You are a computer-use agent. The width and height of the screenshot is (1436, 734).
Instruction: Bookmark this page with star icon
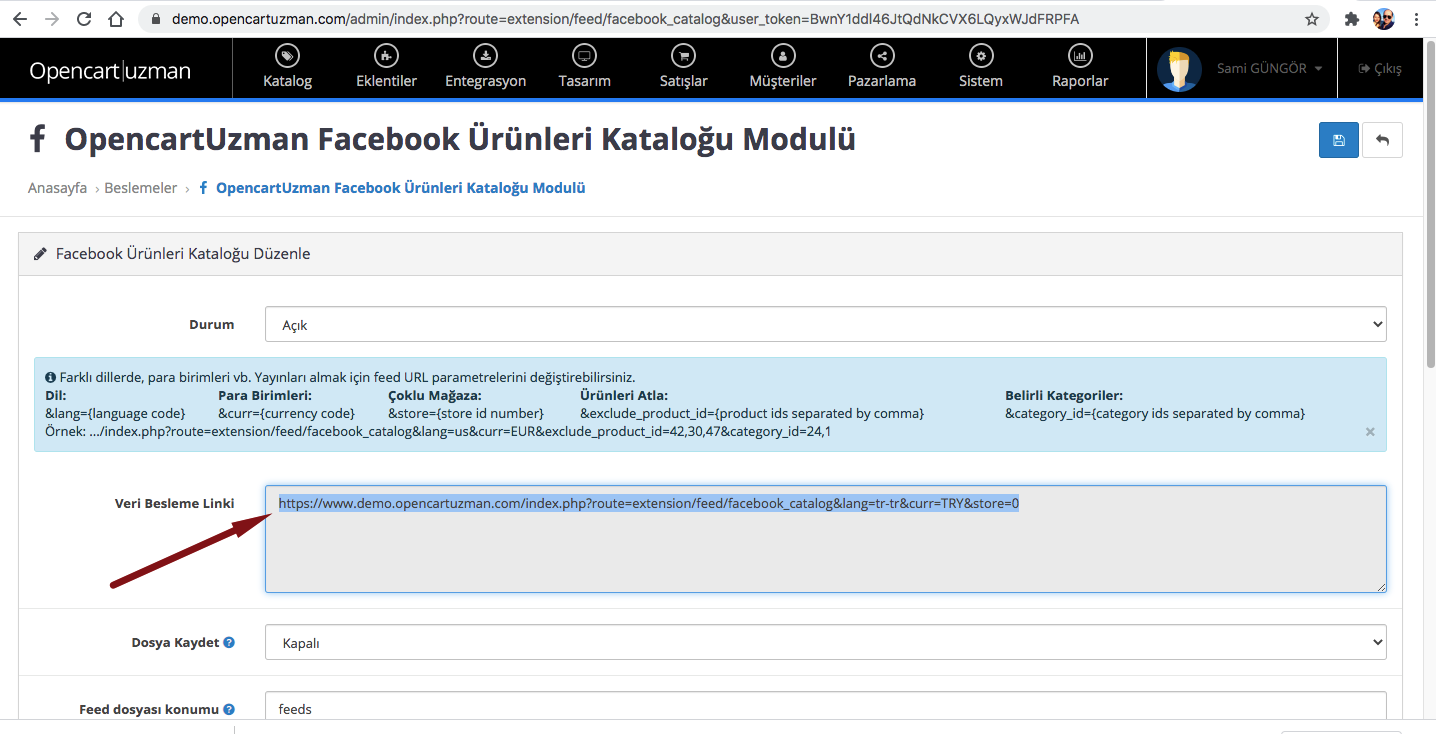(x=1312, y=19)
